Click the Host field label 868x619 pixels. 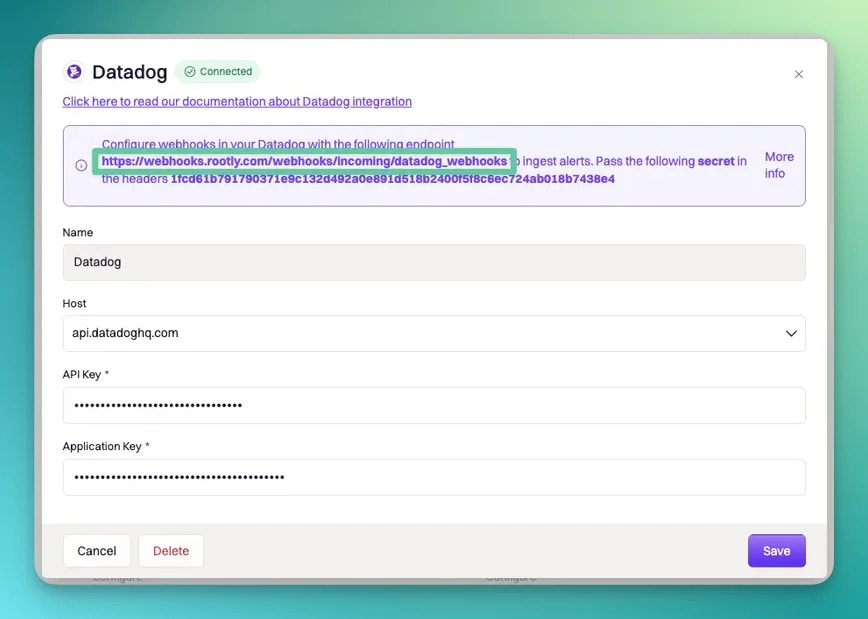pos(74,303)
